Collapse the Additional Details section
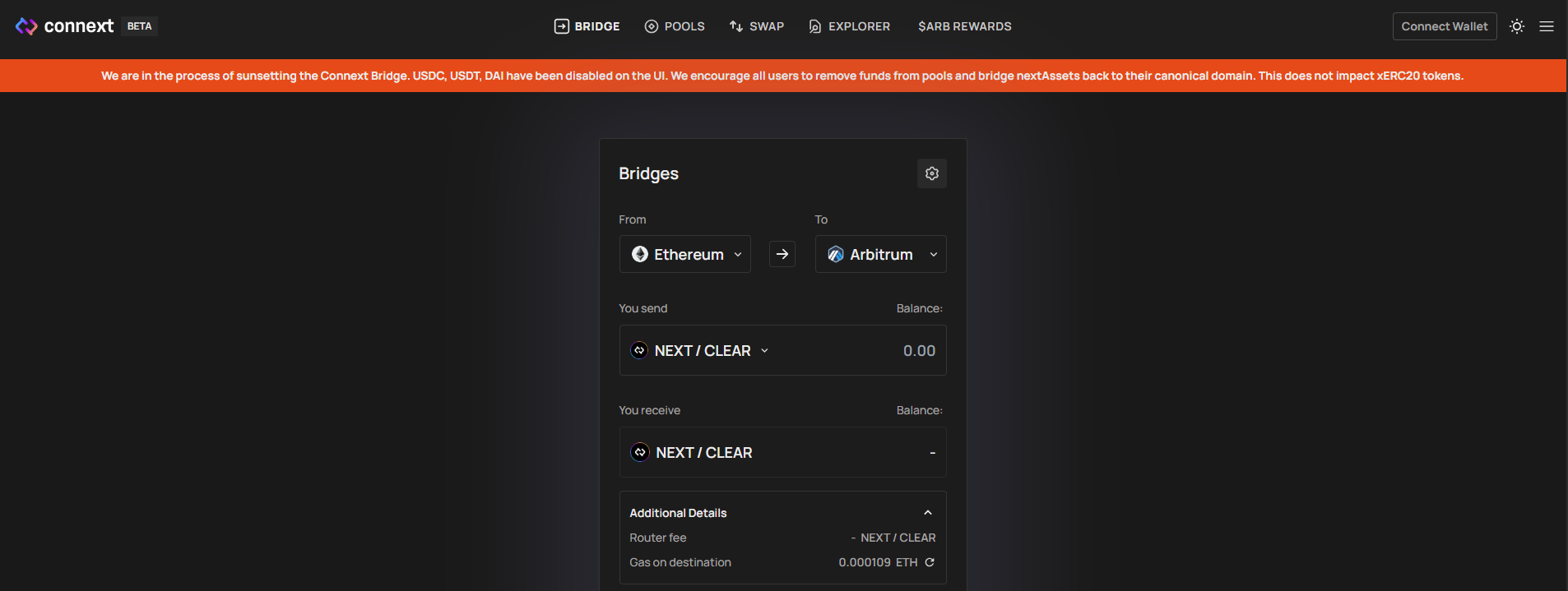This screenshot has width=1568, height=591. pos(928,513)
